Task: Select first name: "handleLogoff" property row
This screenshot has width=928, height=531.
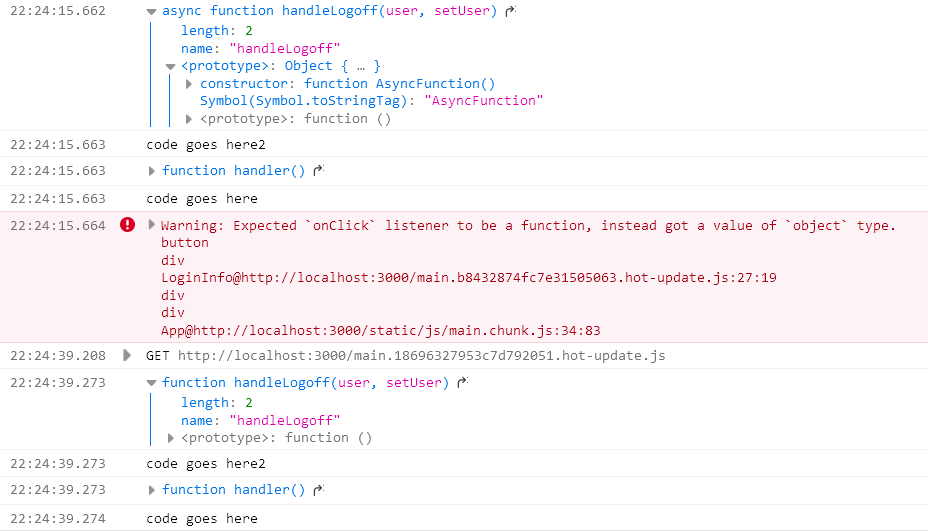Action: coord(260,49)
